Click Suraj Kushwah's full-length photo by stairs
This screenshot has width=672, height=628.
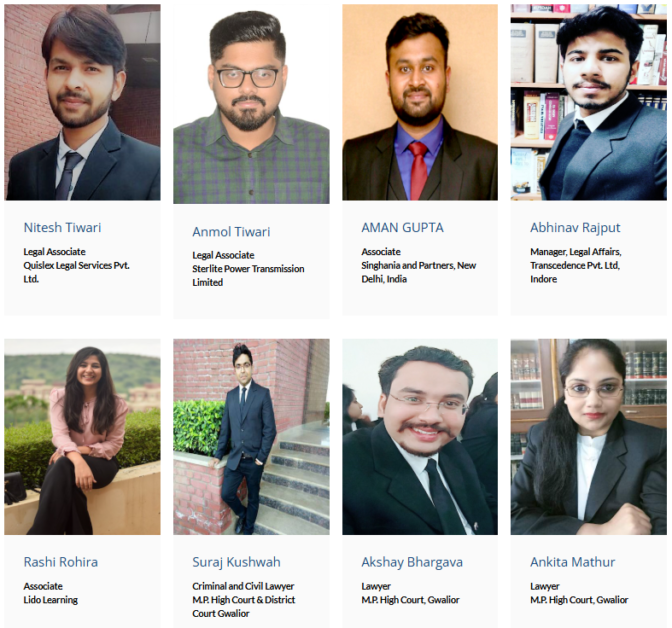[x=251, y=437]
